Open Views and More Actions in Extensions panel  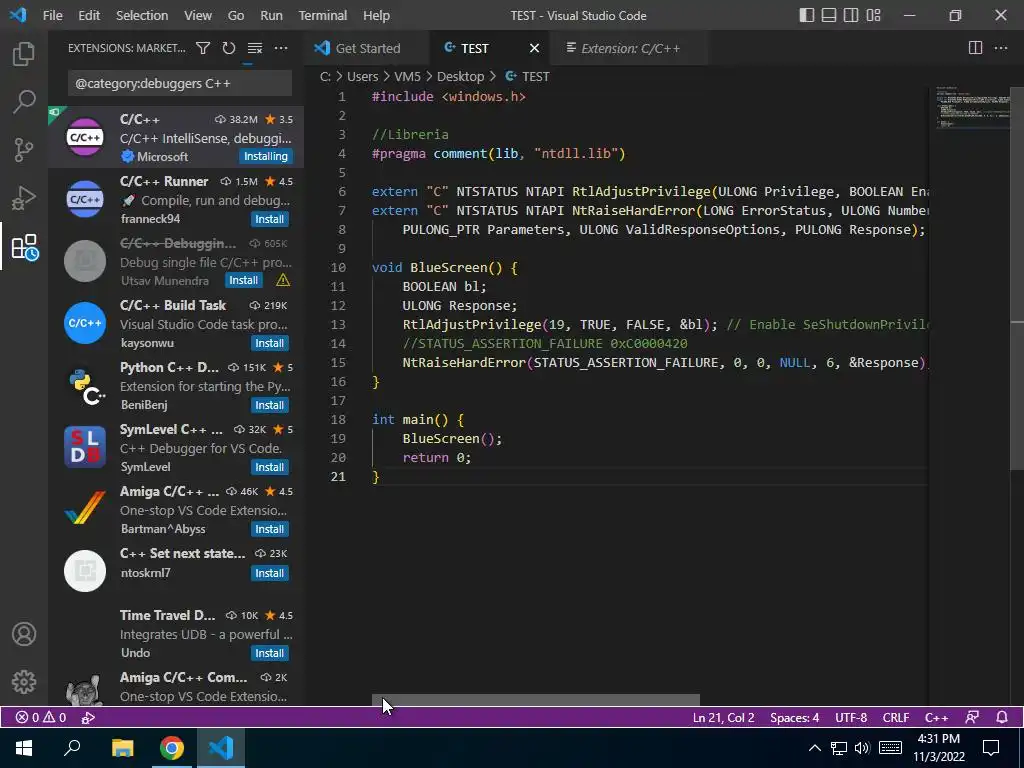click(281, 48)
